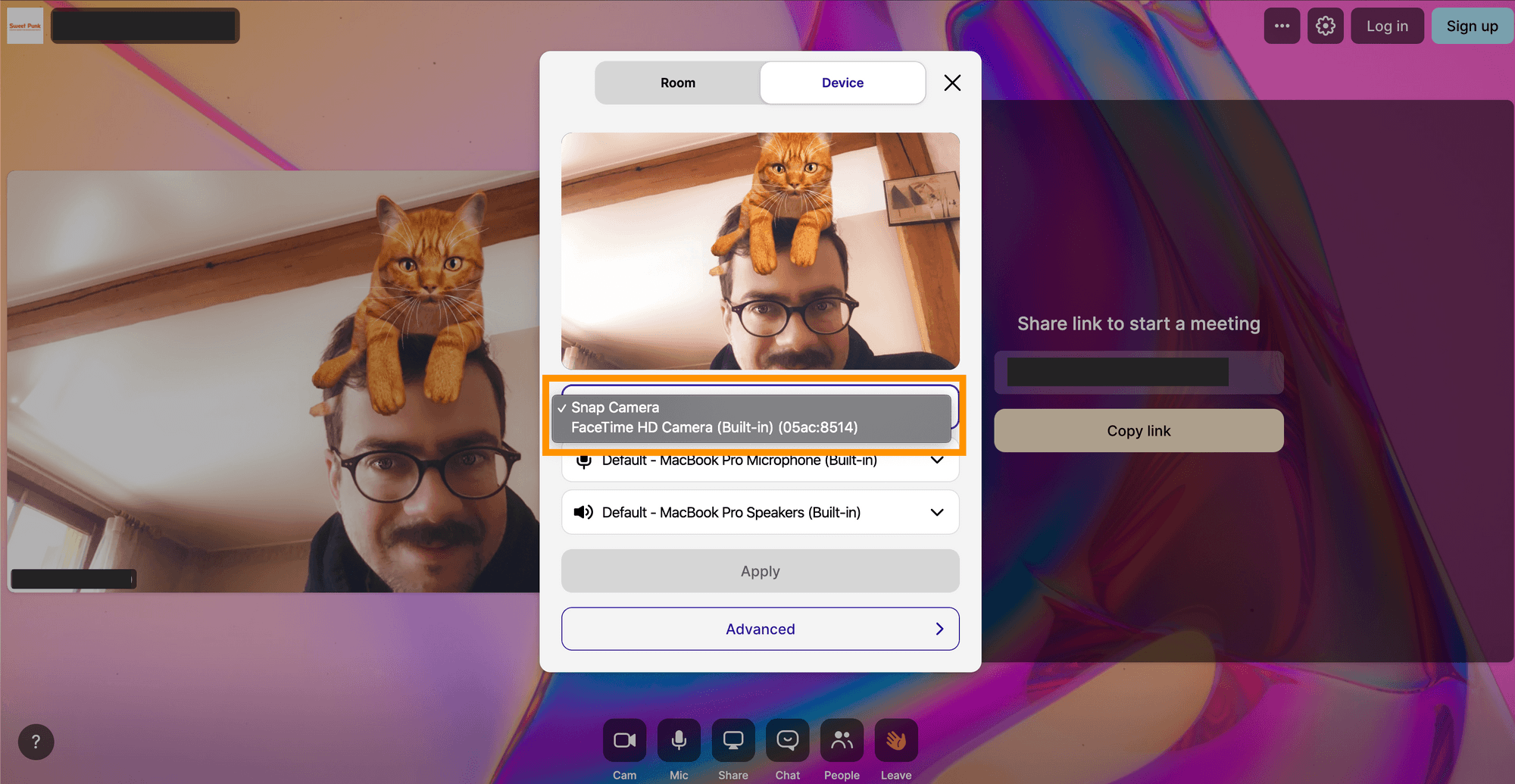Select Snap Camera option
Image resolution: width=1515 pixels, height=784 pixels.
pyautogui.click(x=614, y=408)
